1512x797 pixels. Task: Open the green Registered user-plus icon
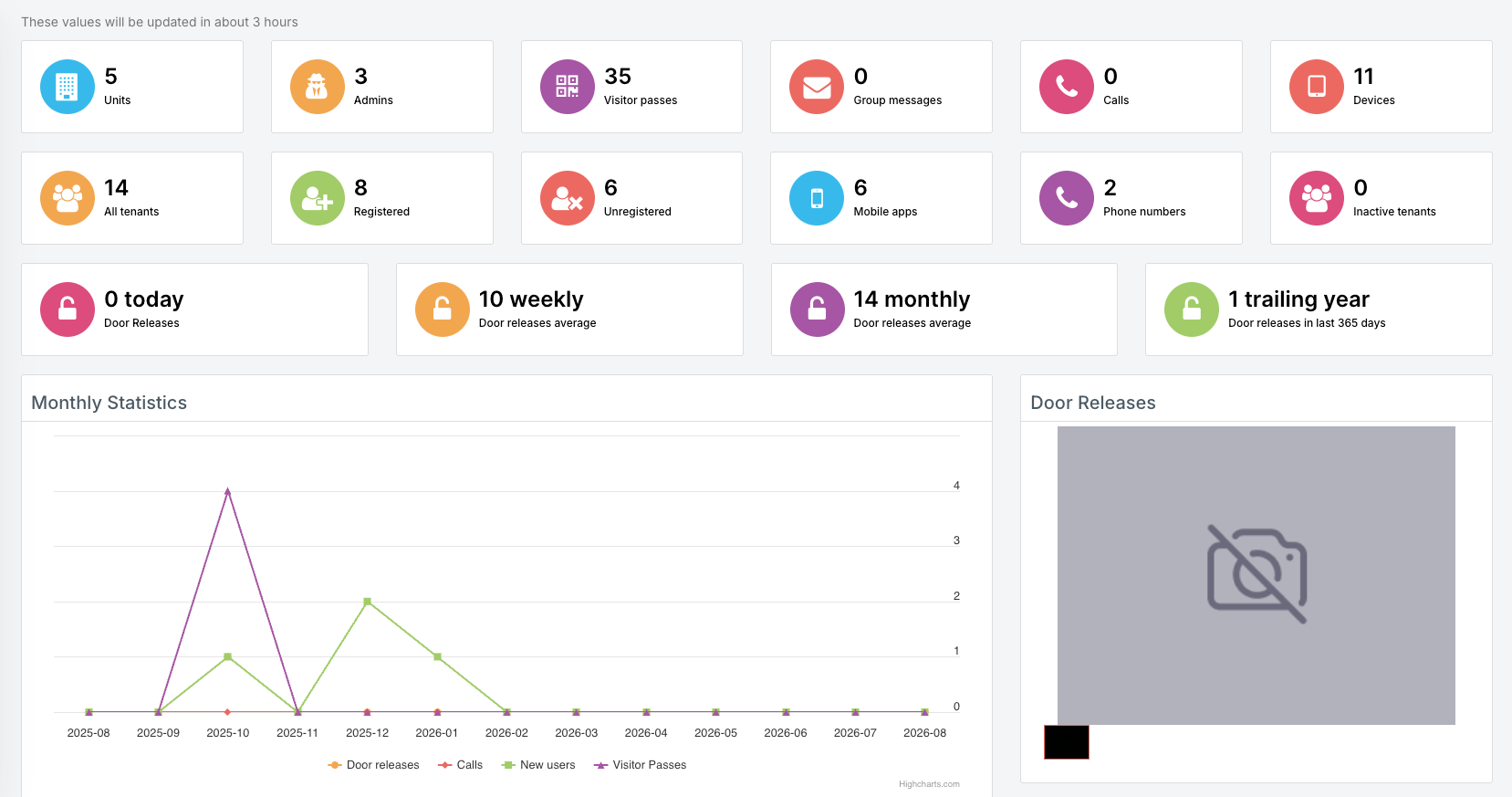[x=318, y=198]
